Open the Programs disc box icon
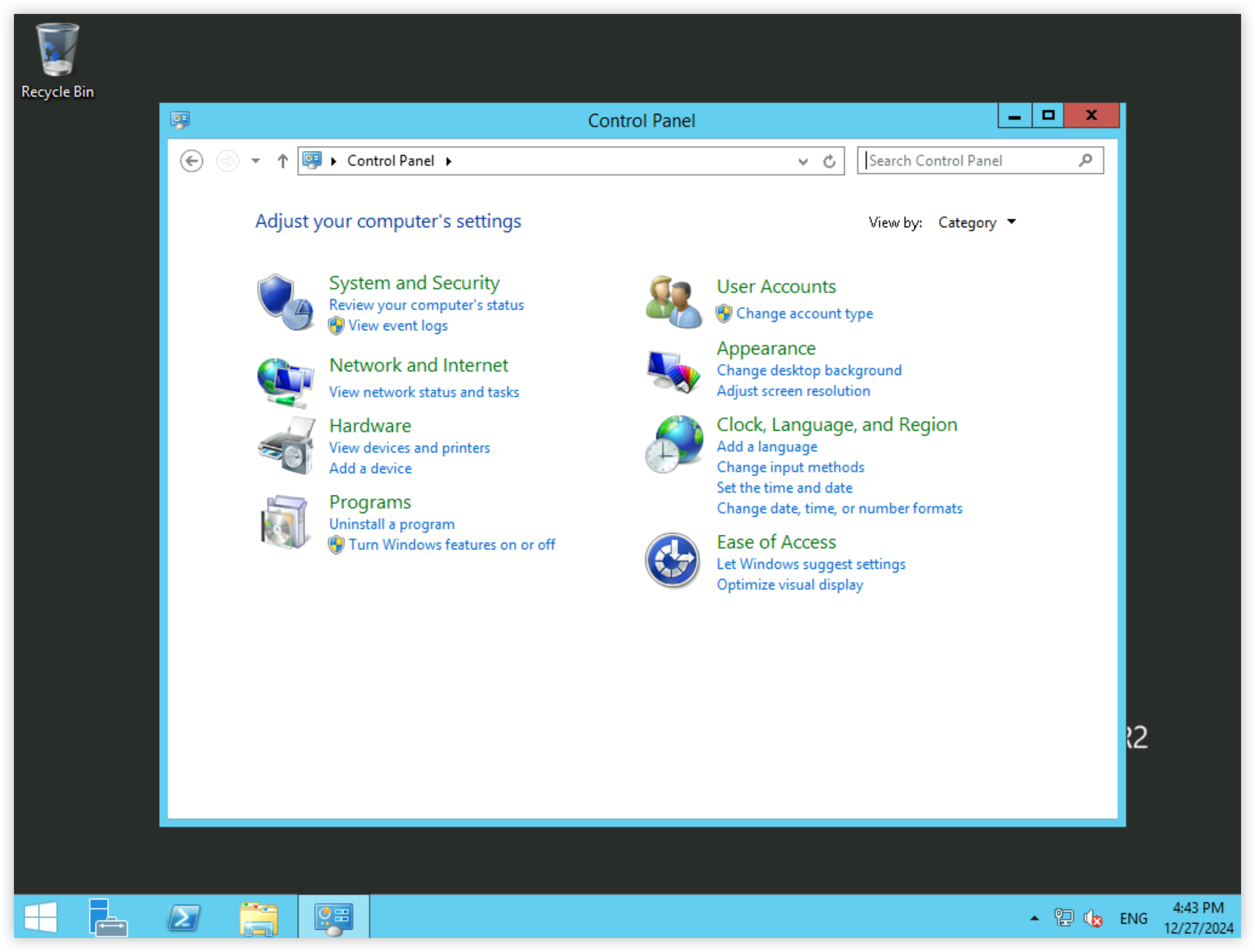The height and width of the screenshot is (952, 1255). 285,522
